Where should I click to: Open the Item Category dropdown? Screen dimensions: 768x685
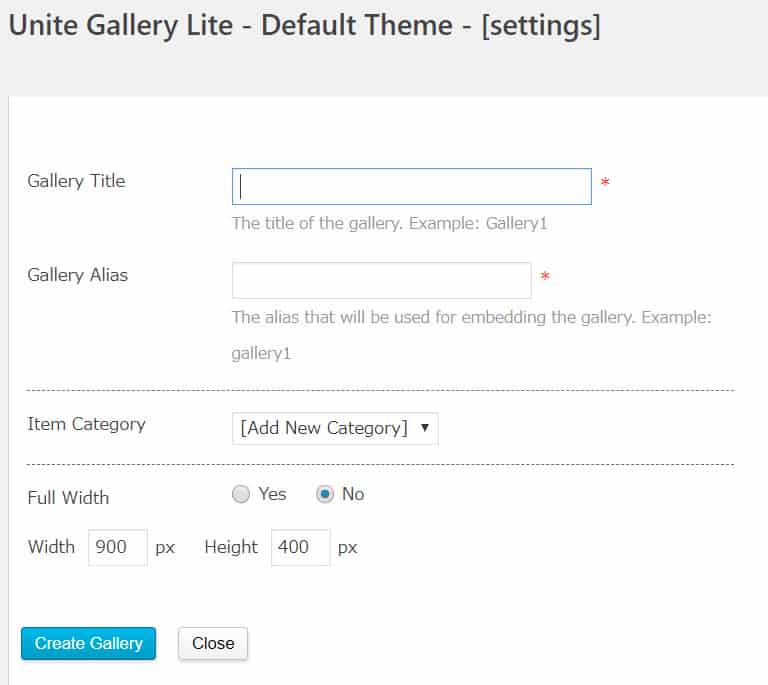point(335,428)
